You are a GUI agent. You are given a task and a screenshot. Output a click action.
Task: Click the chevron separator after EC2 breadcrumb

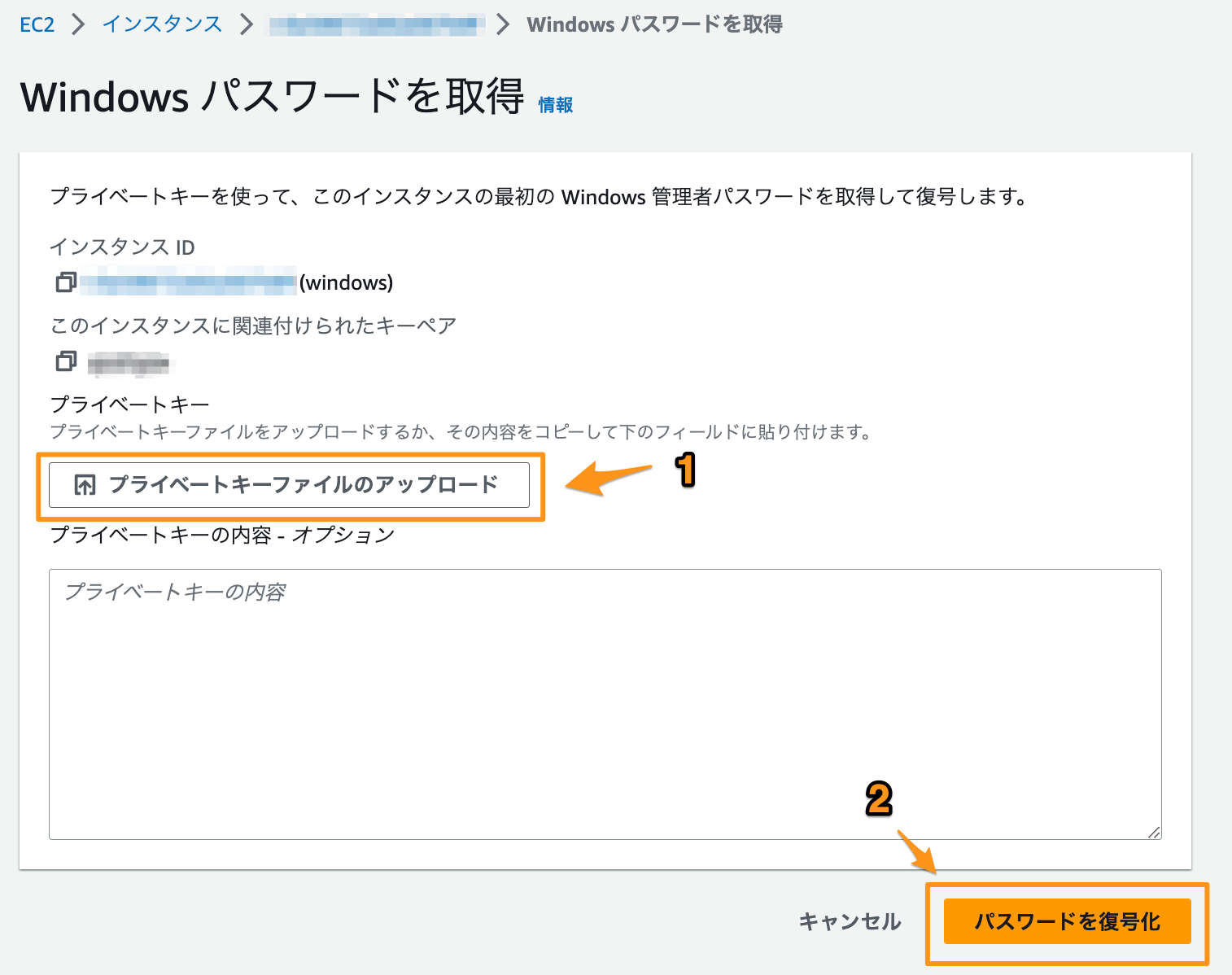[x=77, y=24]
